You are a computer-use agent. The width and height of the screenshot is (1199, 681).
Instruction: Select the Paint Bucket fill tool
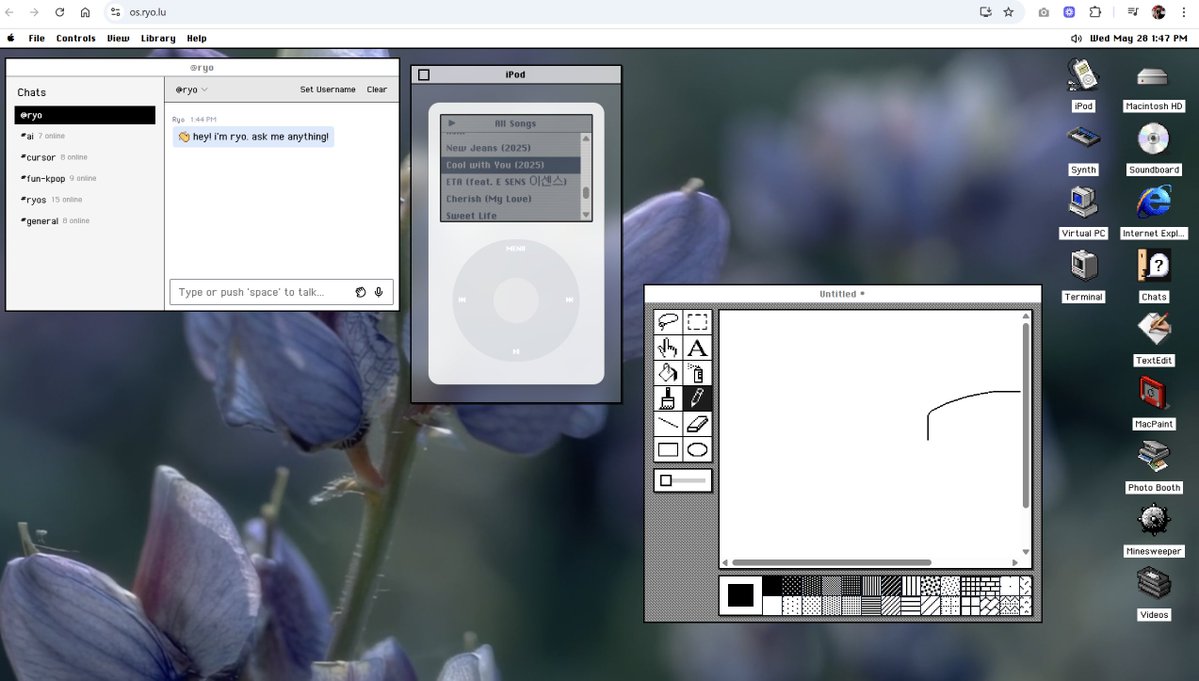click(x=668, y=373)
